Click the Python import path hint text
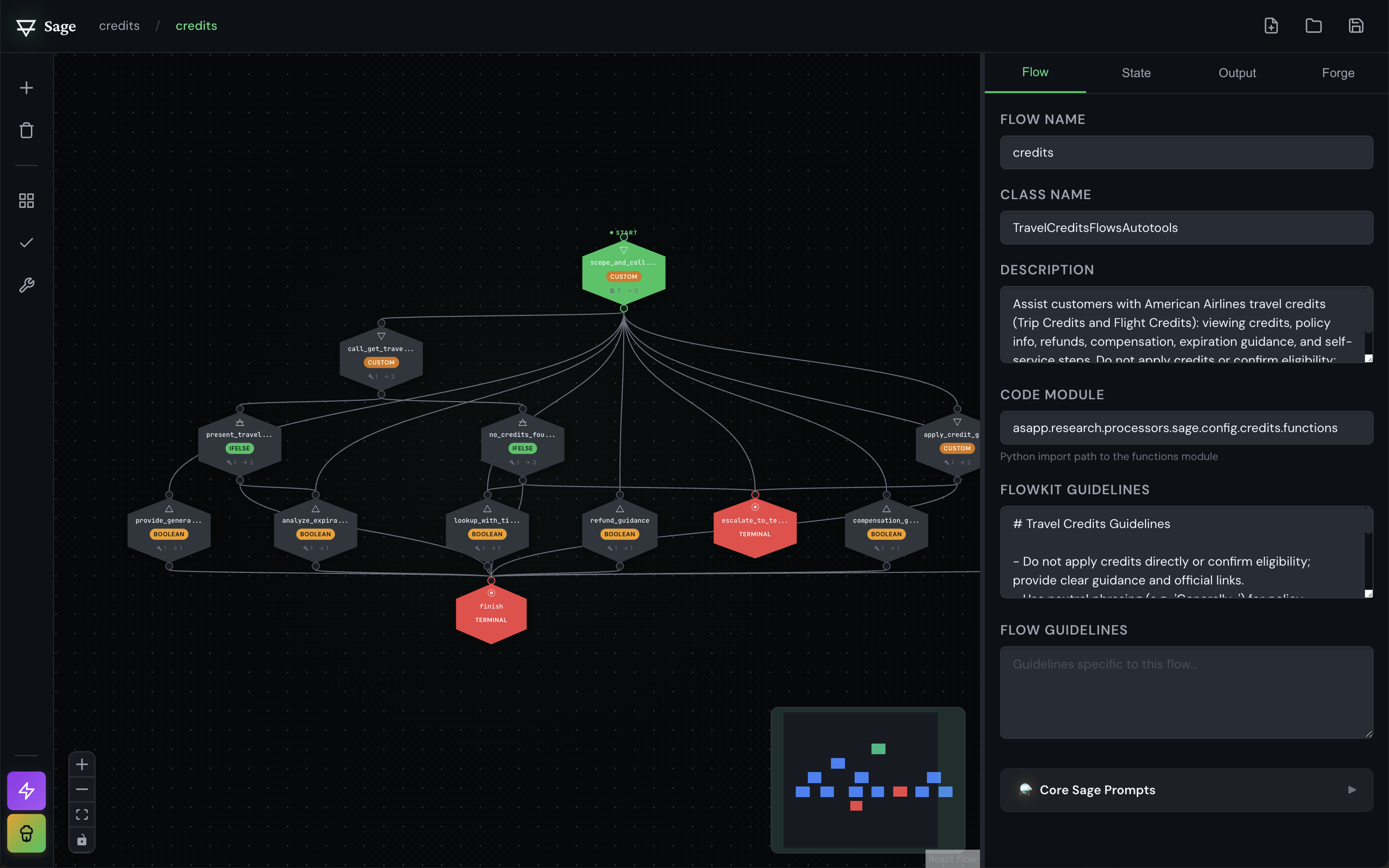 (x=1108, y=456)
